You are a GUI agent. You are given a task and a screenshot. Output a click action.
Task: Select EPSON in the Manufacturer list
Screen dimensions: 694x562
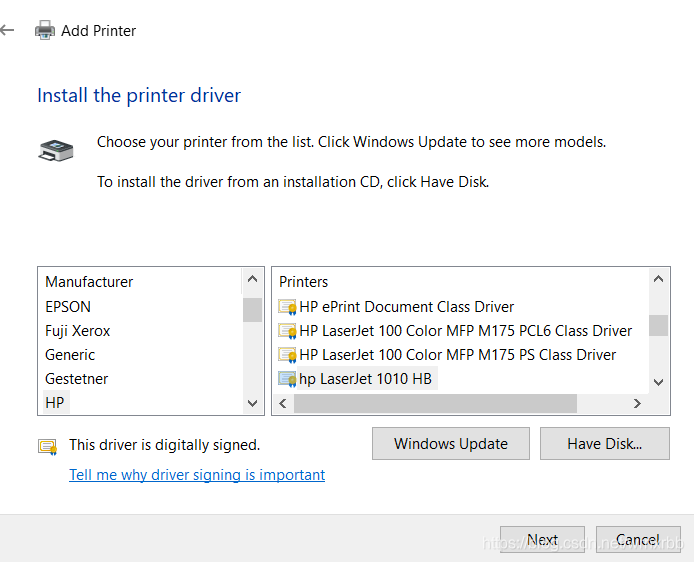pos(68,307)
